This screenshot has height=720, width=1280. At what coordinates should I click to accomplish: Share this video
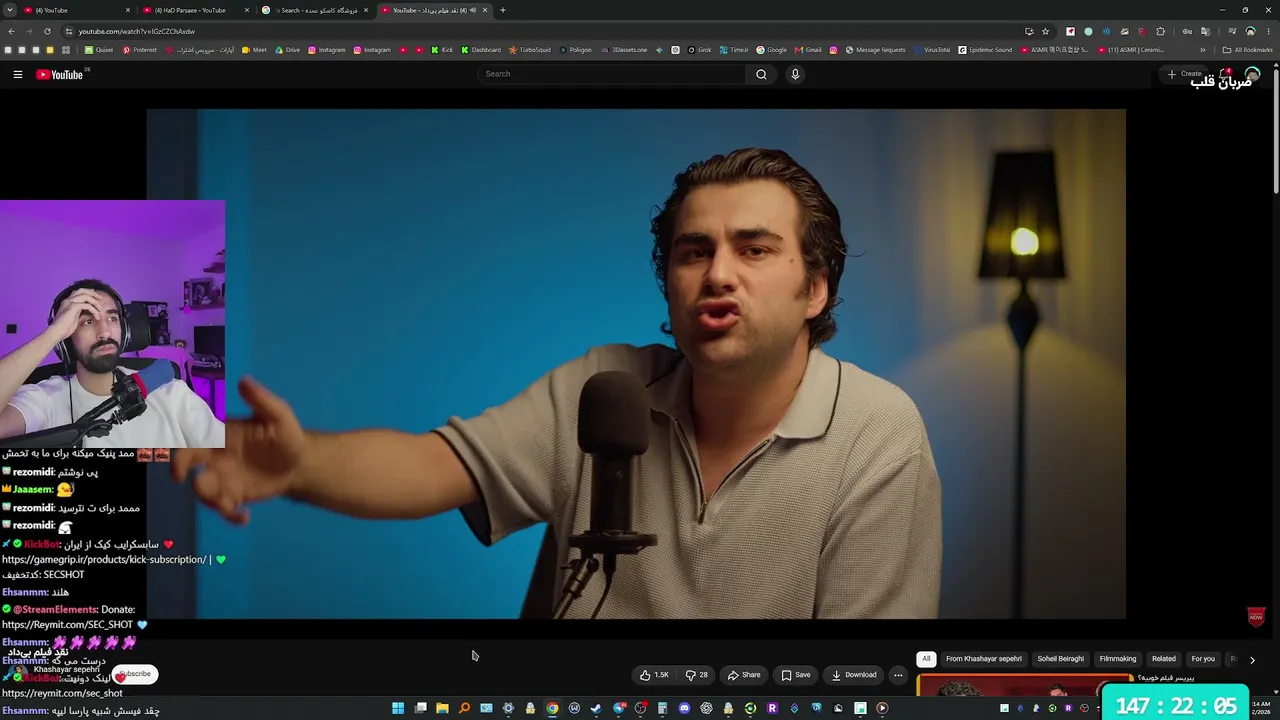[x=744, y=675]
